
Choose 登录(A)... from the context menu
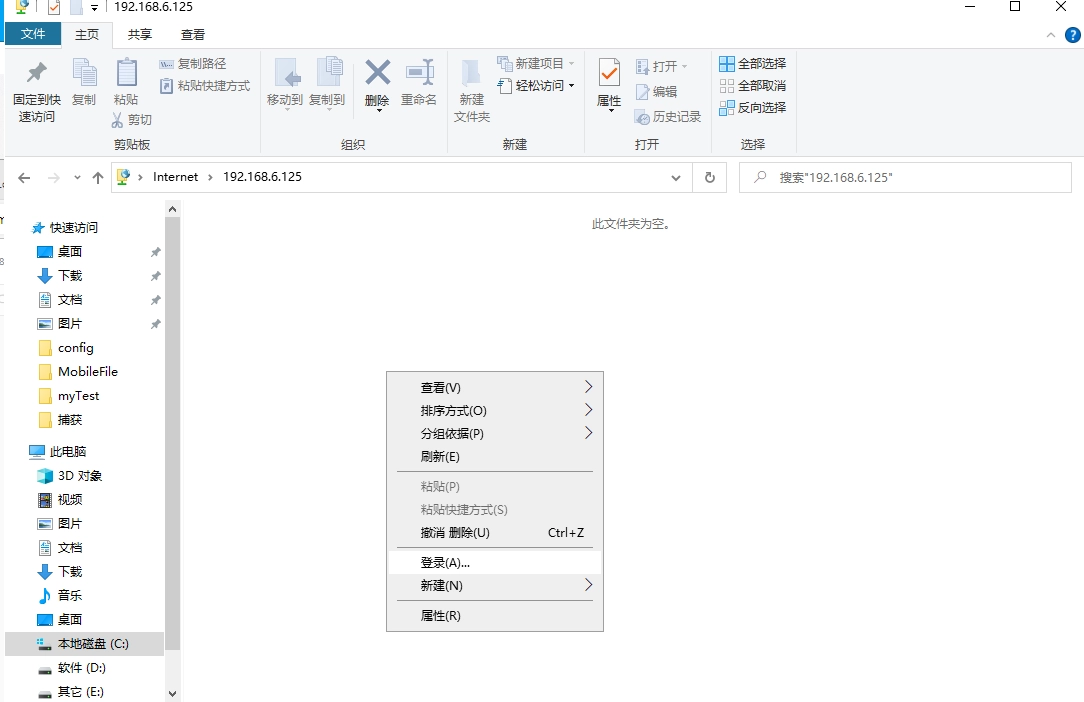tap(448, 562)
